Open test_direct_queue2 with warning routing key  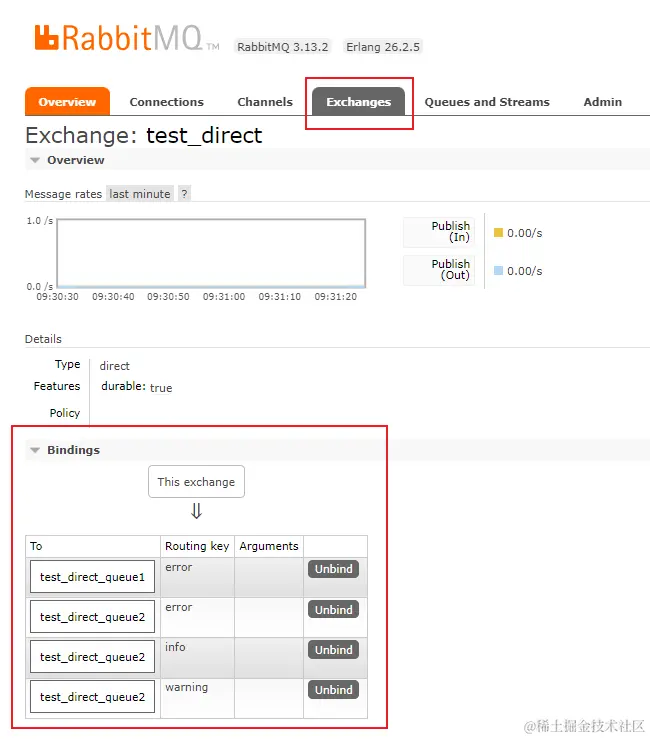[92, 697]
